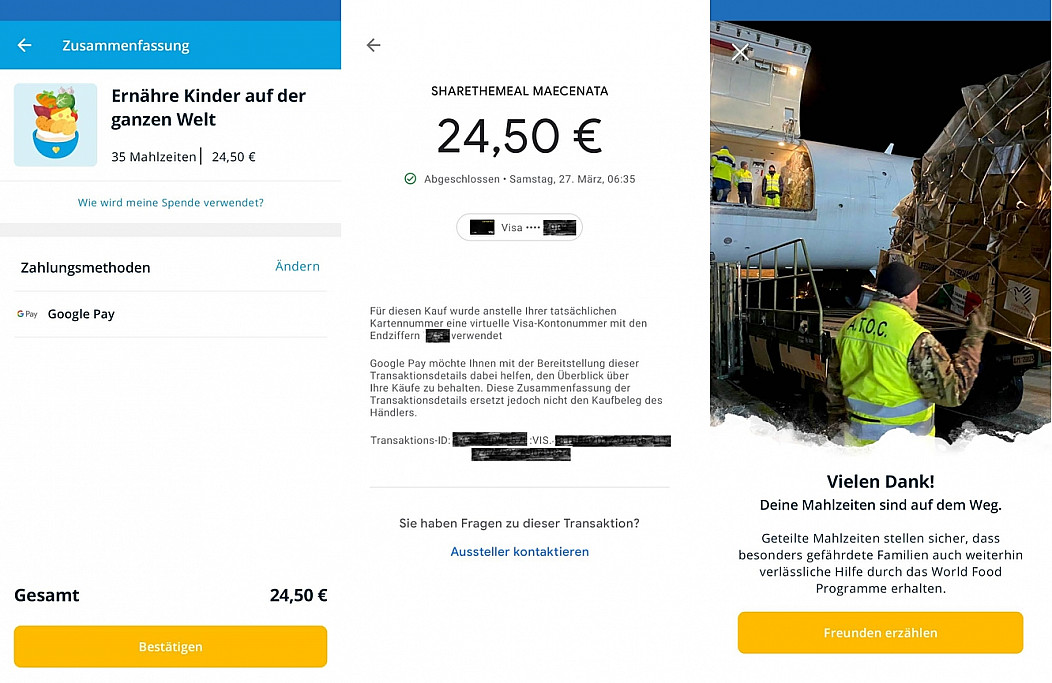Open the Visa card chip
The width and height of the screenshot is (1052, 683).
click(x=519, y=227)
